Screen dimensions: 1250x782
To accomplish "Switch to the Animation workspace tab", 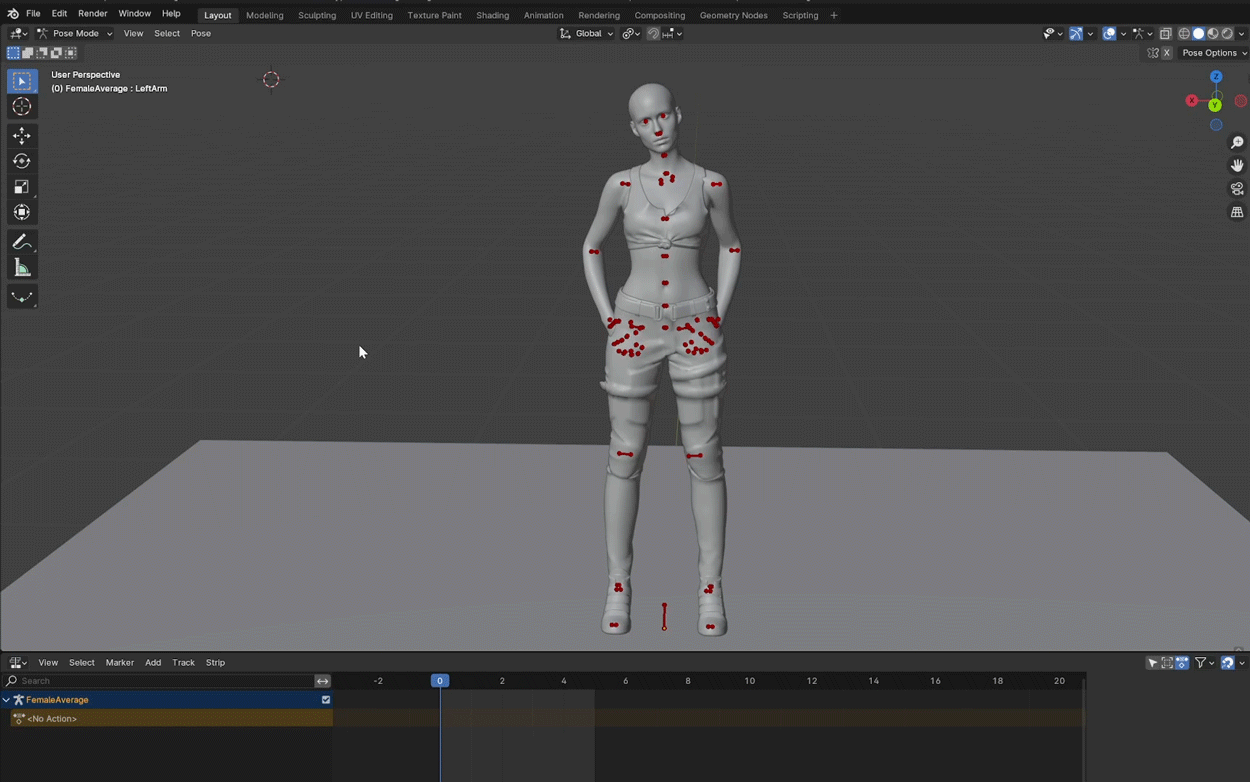I will click(543, 15).
